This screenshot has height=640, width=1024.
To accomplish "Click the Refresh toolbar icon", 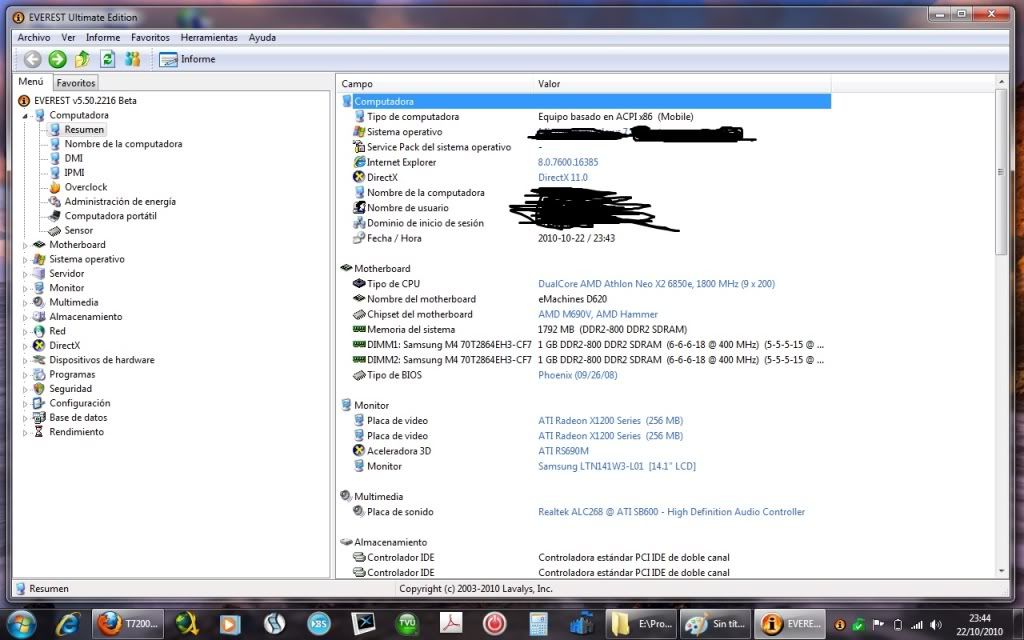I will pyautogui.click(x=108, y=59).
